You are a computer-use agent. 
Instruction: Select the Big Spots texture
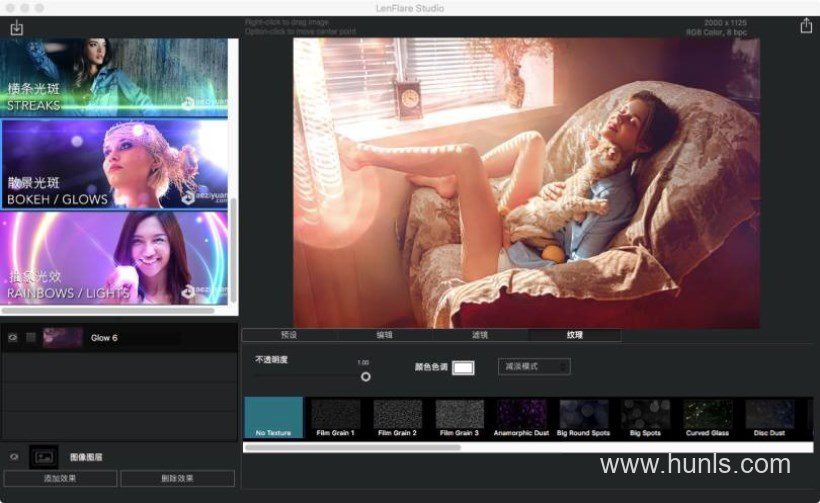(645, 417)
